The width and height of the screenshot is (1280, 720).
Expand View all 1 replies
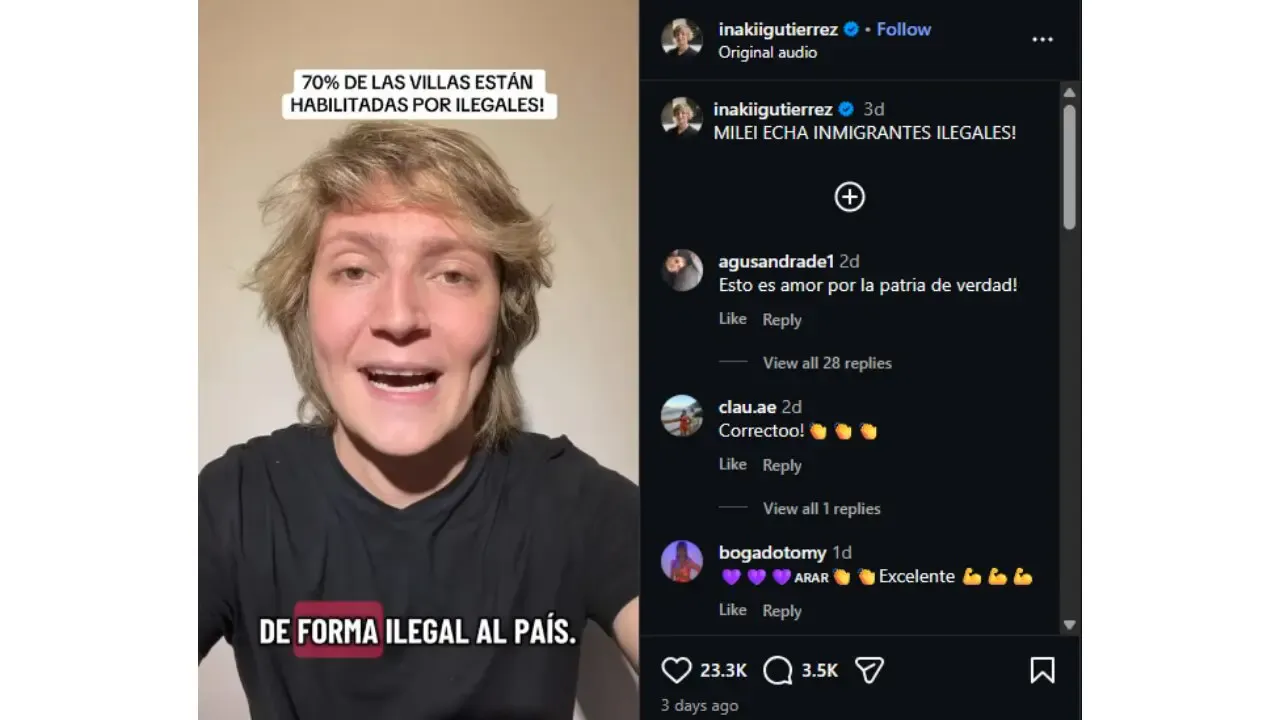tap(820, 509)
